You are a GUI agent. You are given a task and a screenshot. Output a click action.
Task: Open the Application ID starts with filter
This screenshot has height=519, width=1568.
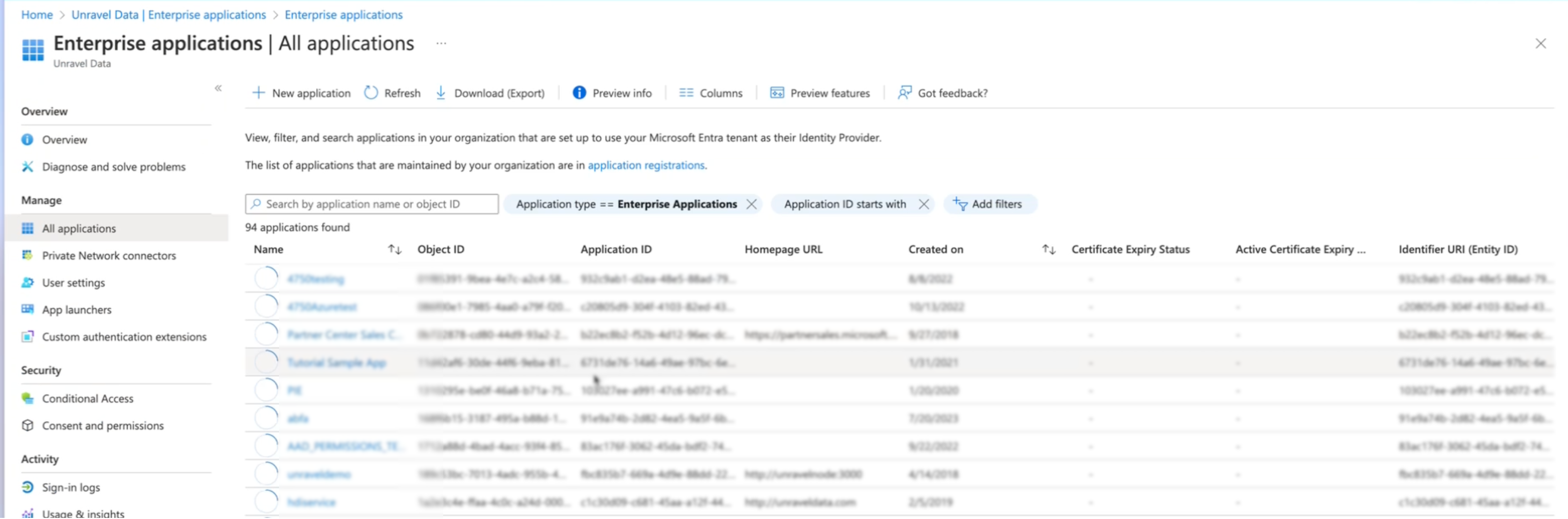coord(844,204)
